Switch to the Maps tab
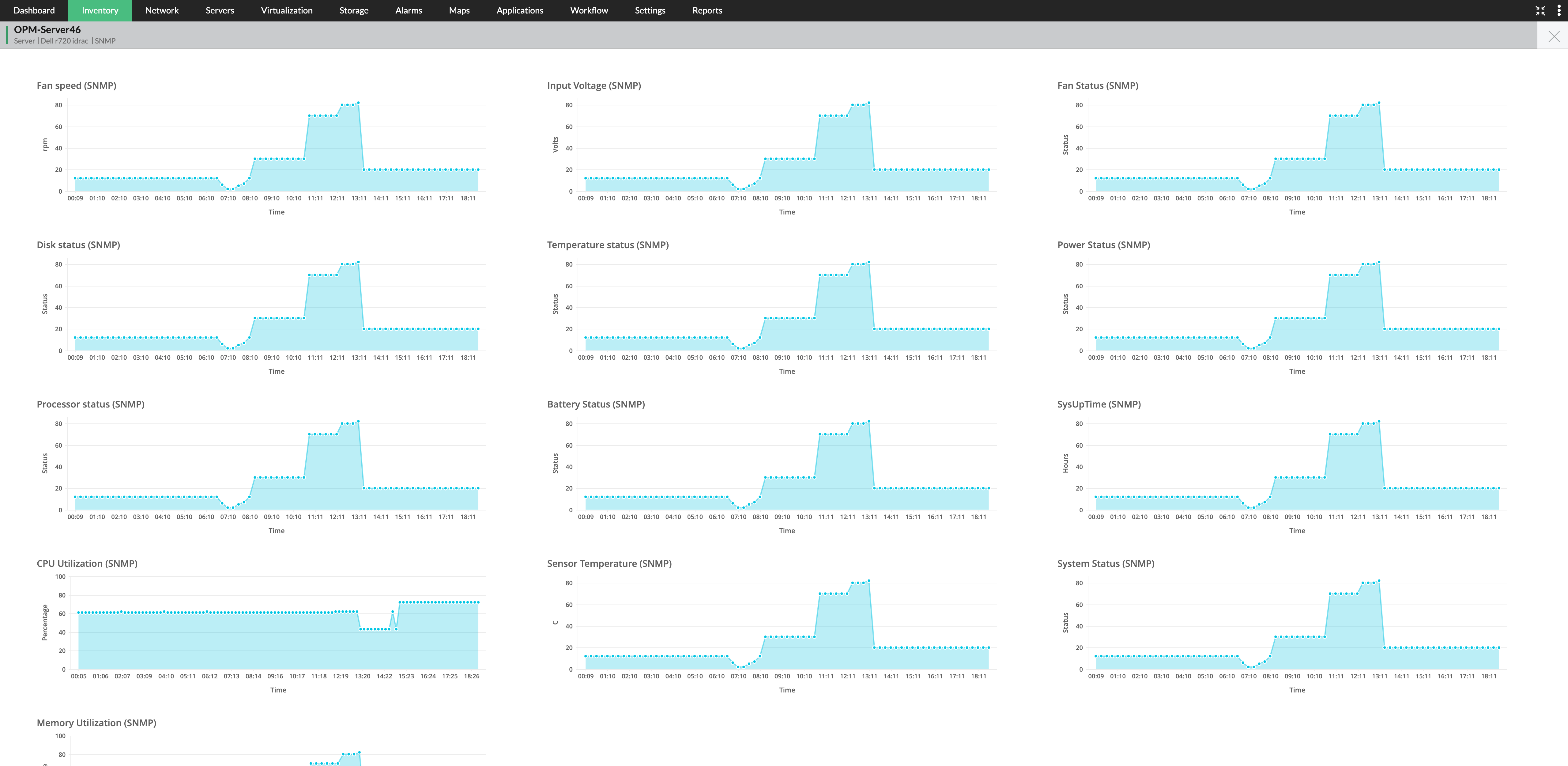Screen dimensions: 1568x766 tap(459, 10)
